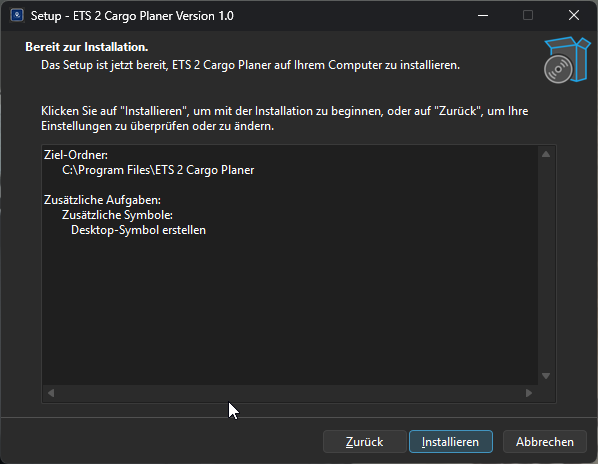Select the Ziel-Ordner line in summary

(76, 155)
